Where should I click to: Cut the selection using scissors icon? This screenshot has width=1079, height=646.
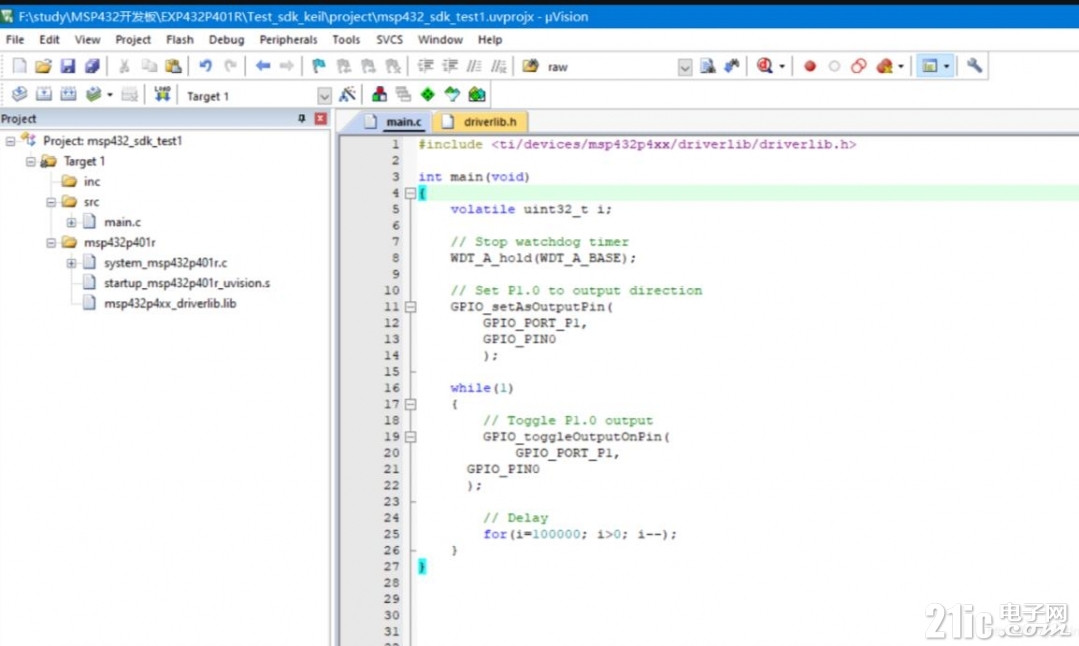coord(125,66)
